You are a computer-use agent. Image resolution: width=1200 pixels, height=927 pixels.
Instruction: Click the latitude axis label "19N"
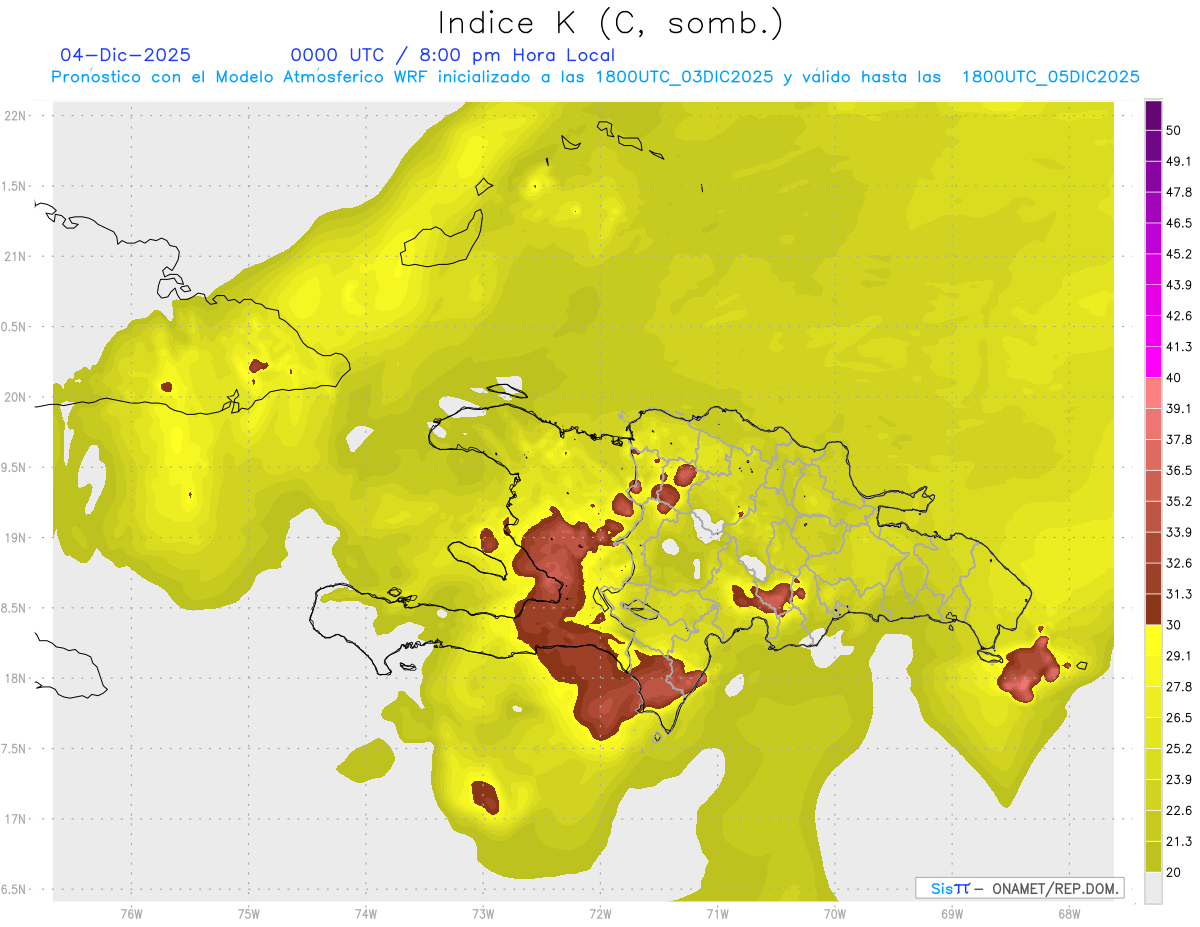point(15,538)
